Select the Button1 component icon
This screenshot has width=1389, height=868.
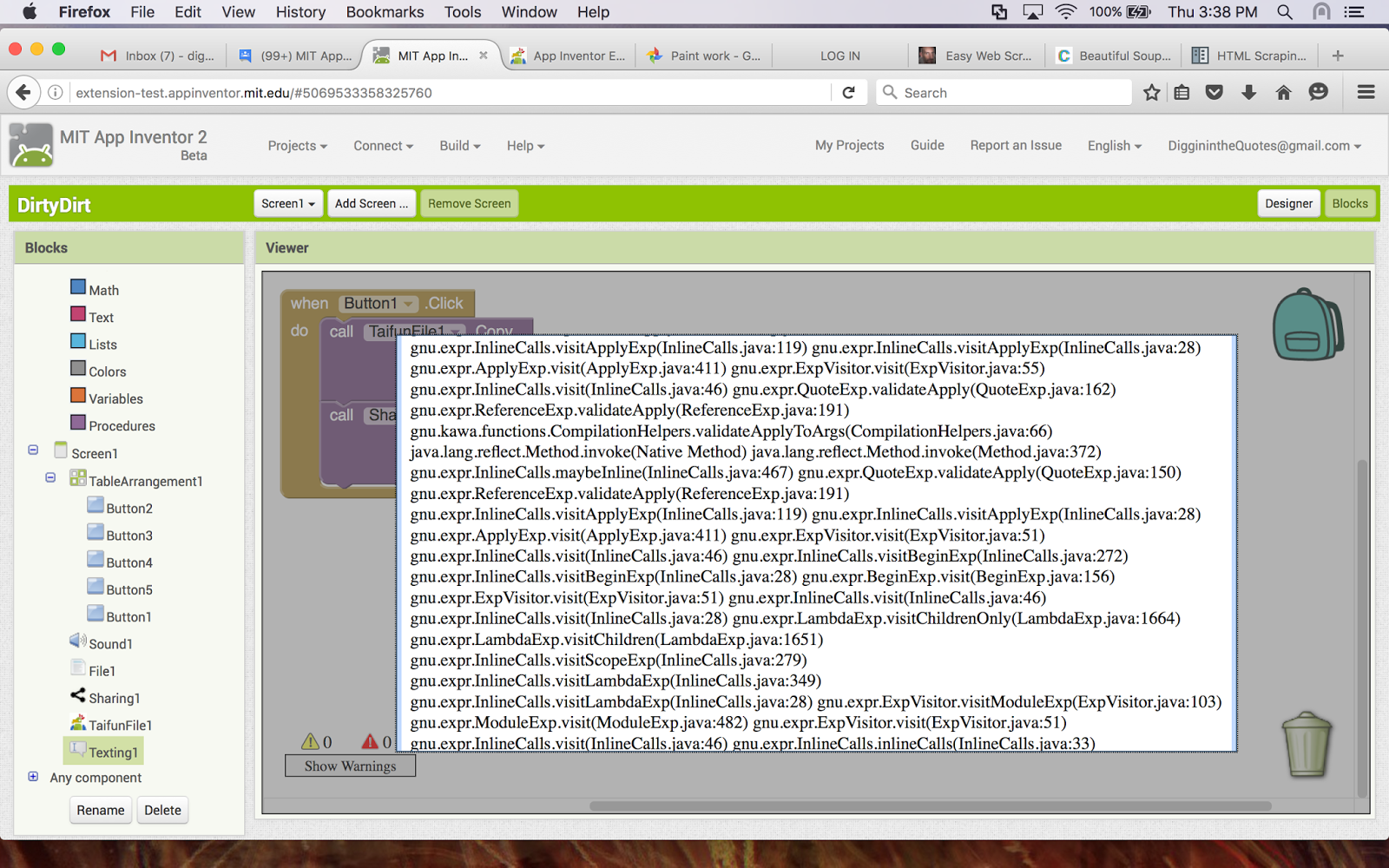(x=95, y=612)
